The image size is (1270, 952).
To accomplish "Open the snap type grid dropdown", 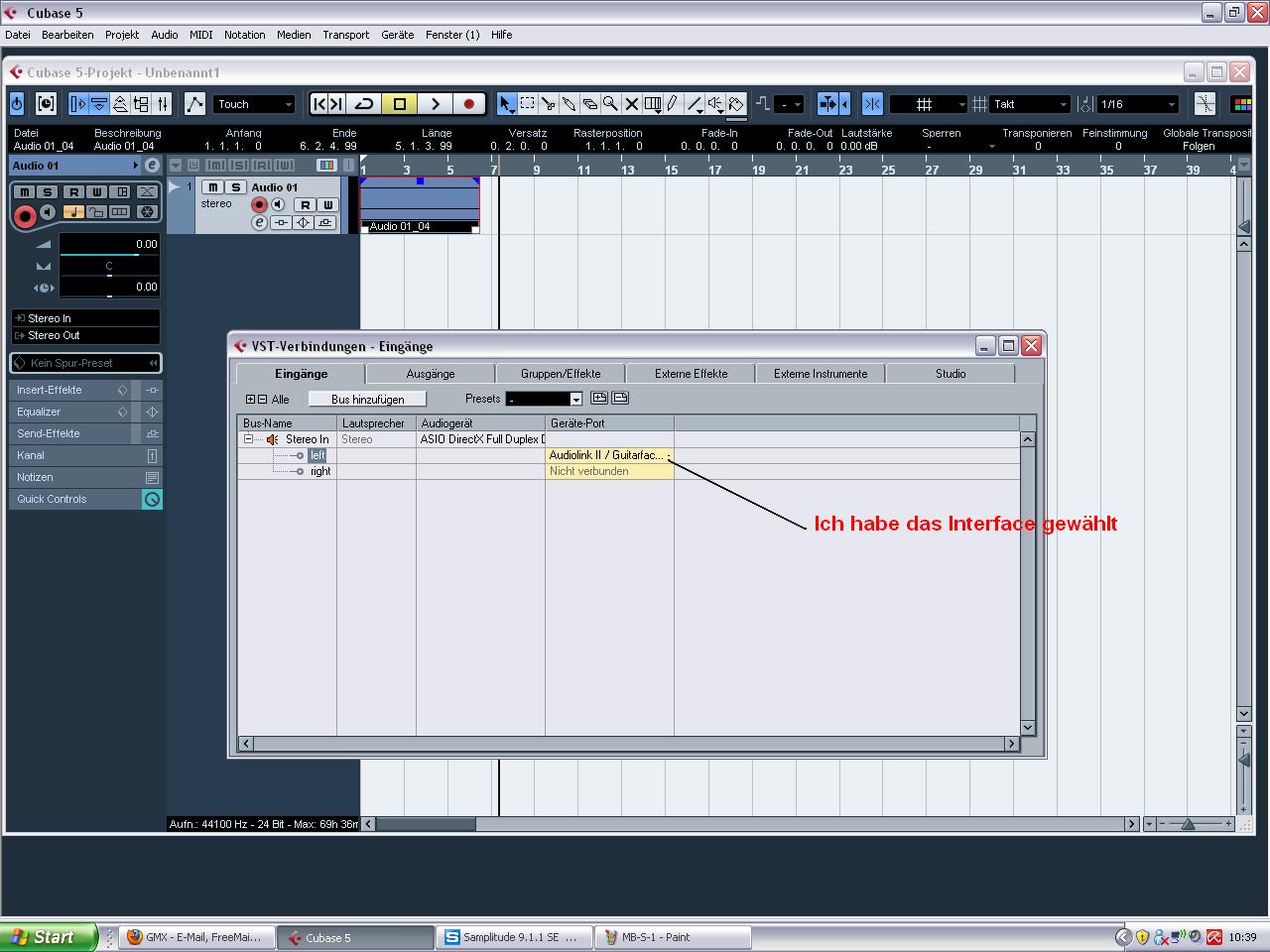I will tap(928, 104).
